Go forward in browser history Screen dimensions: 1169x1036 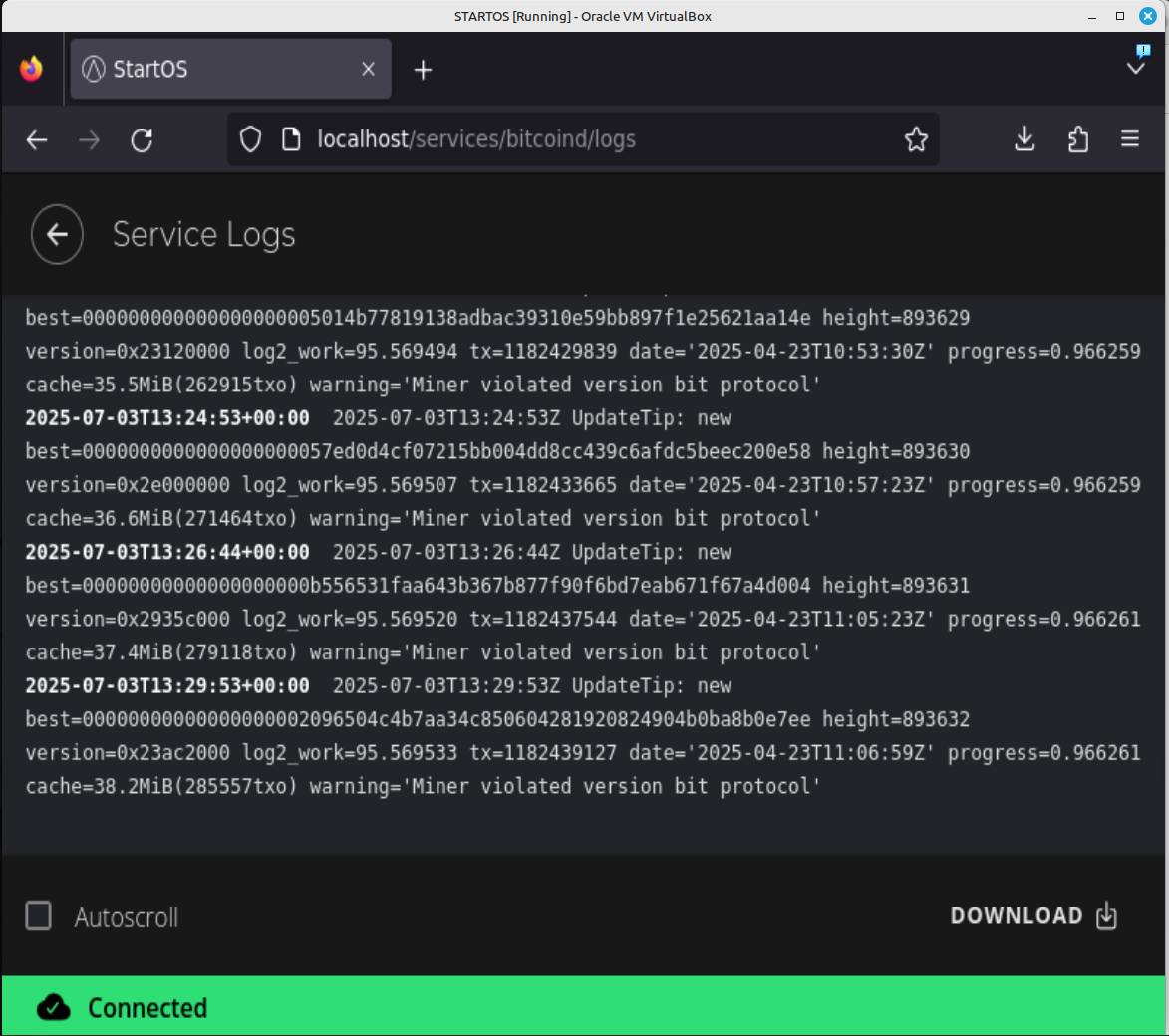(x=89, y=139)
